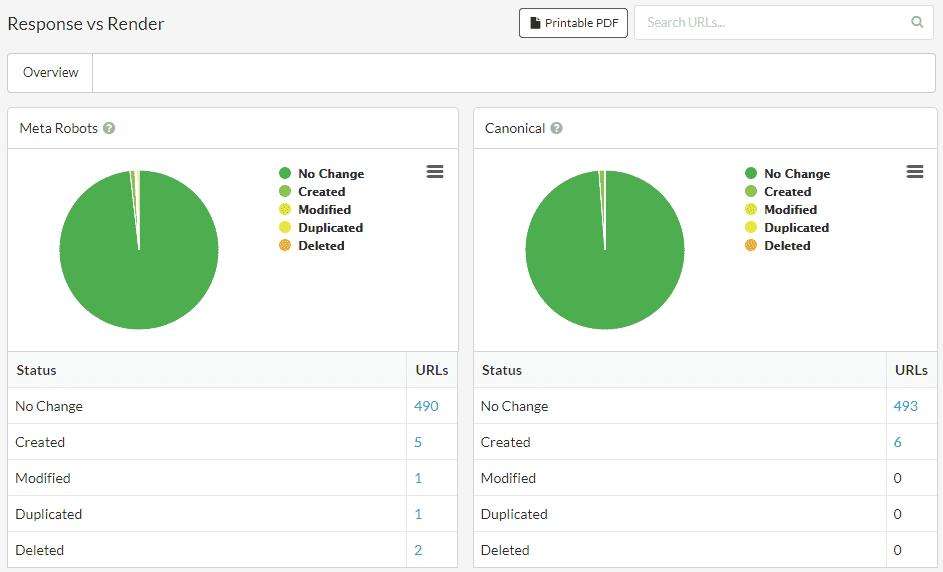
Task: Open Canonical help question icon
Action: pos(556,128)
